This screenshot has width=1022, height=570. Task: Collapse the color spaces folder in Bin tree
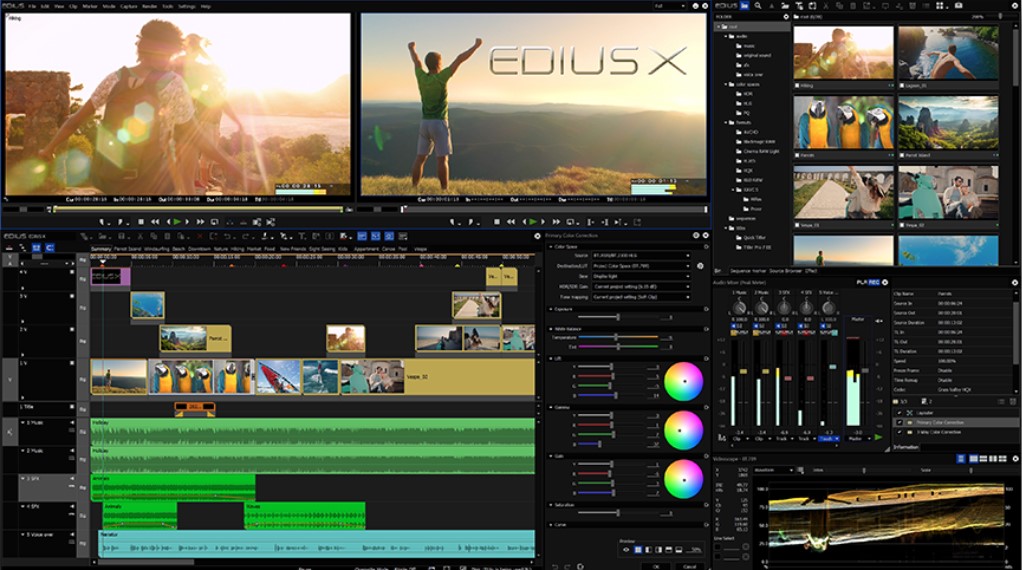725,84
